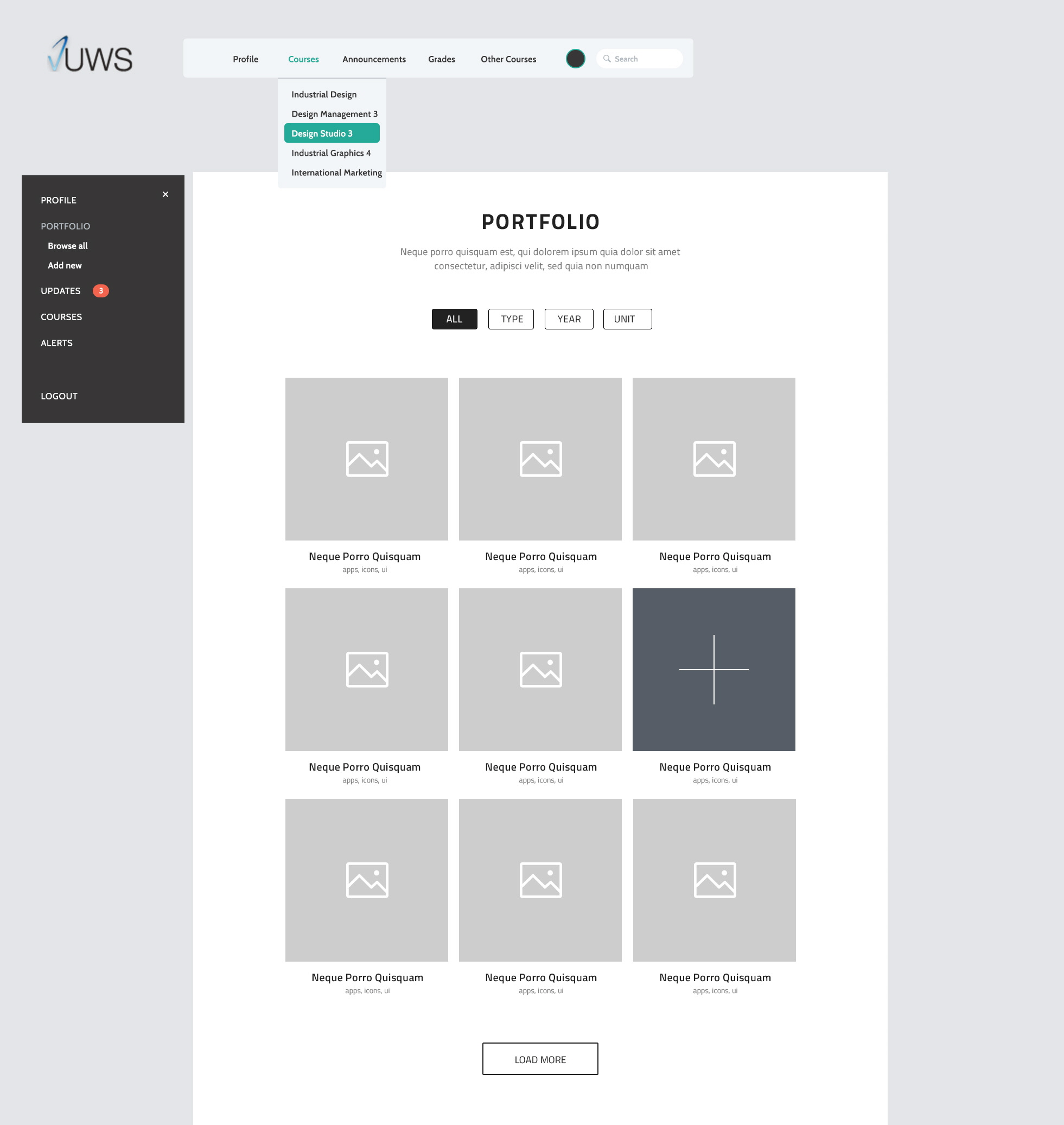Open the bottom-right portfolio image placeholder
Image resolution: width=1064 pixels, height=1125 pixels.
(x=713, y=880)
